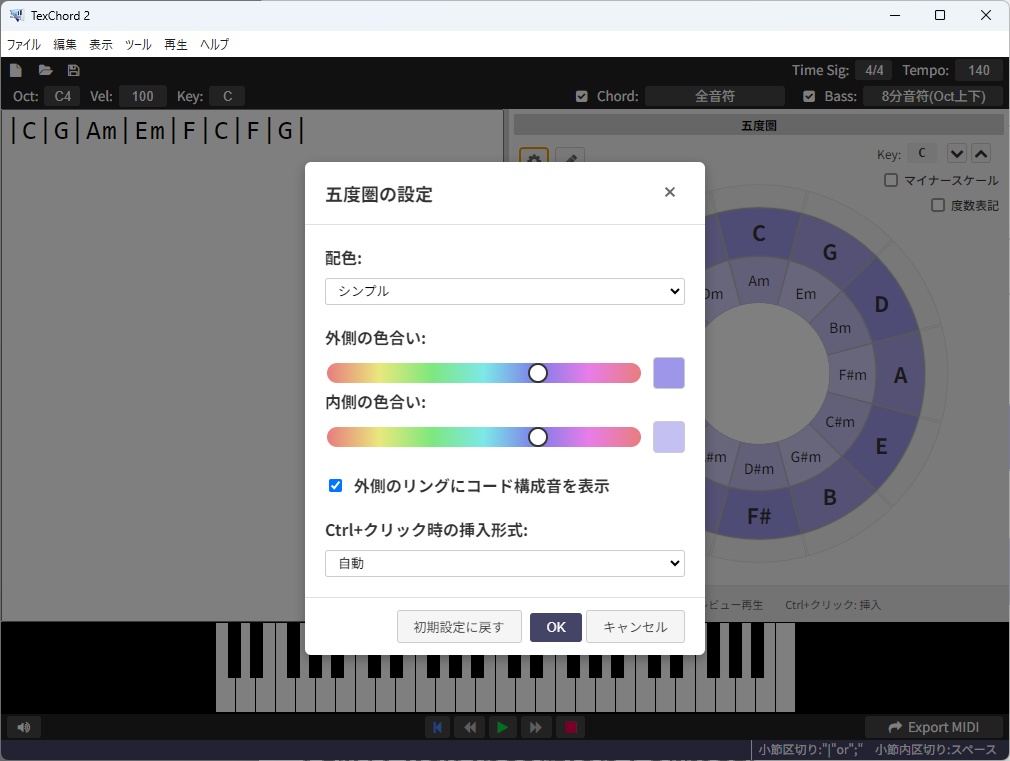1010x761 pixels.
Task: Open the Ctrl+クリック時の挿入形式 dropdown showing 自動
Action: [505, 563]
